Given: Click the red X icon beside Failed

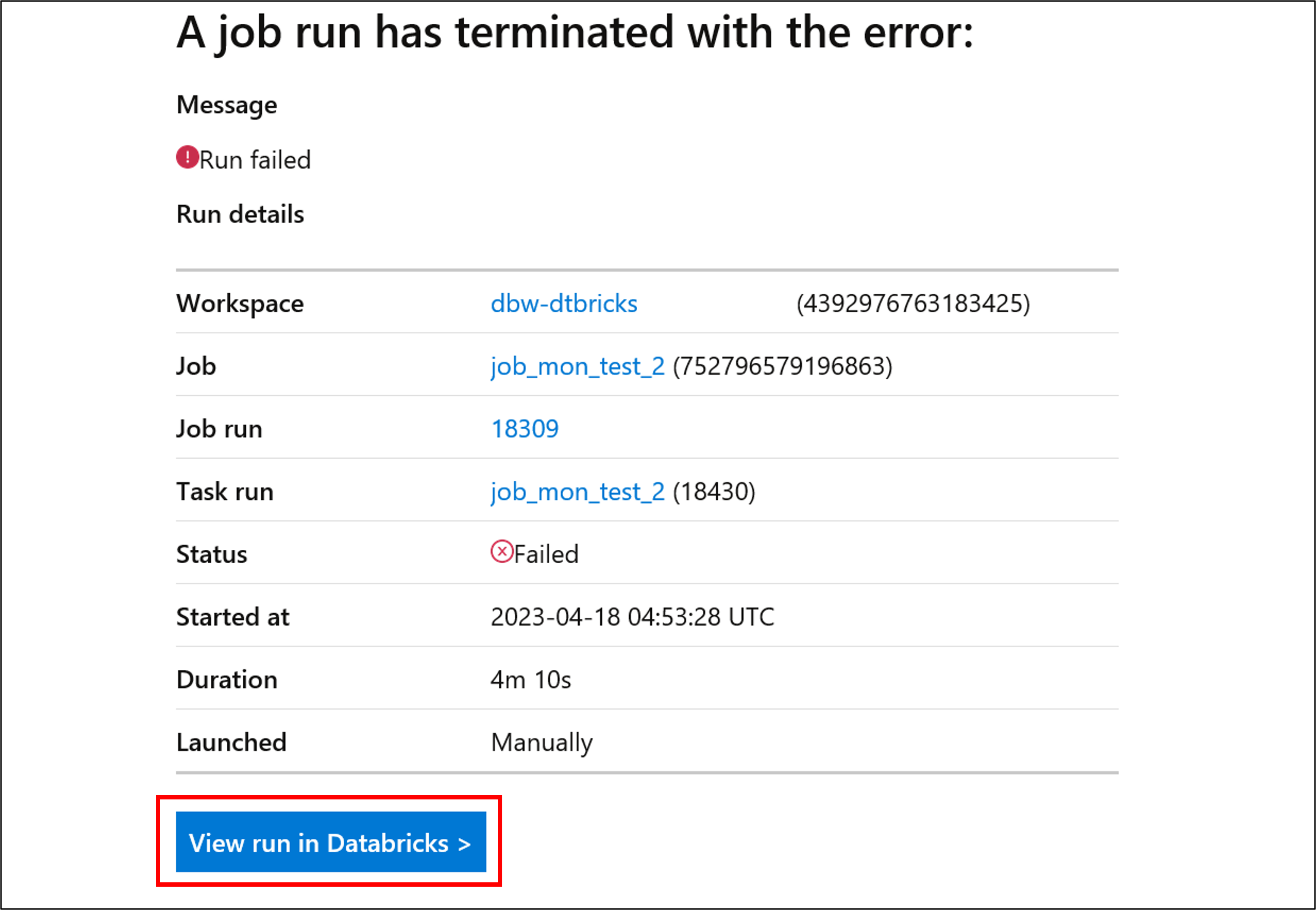Looking at the screenshot, I should (x=502, y=552).
